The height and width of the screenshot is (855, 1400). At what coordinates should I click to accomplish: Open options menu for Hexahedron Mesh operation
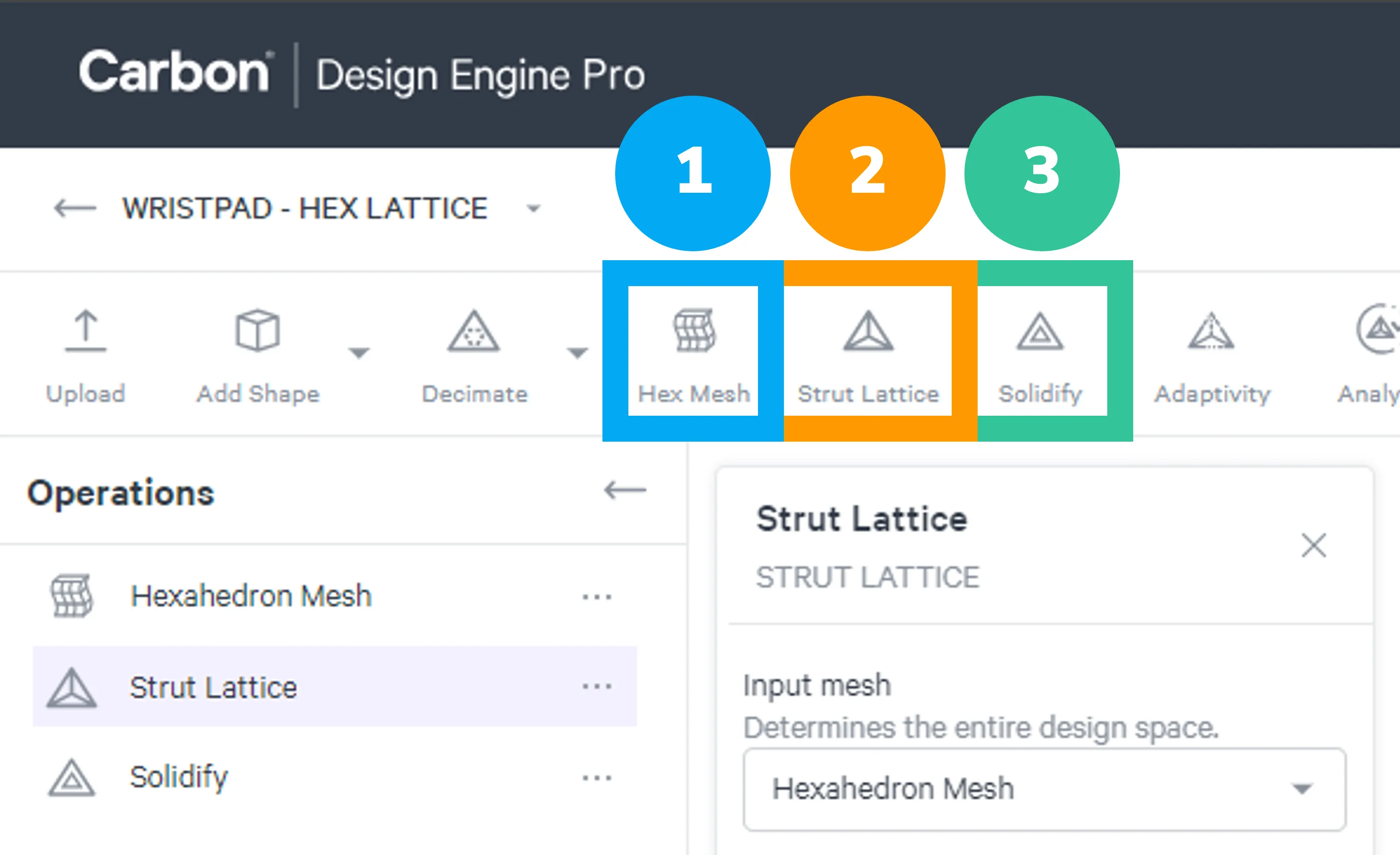[x=597, y=597]
